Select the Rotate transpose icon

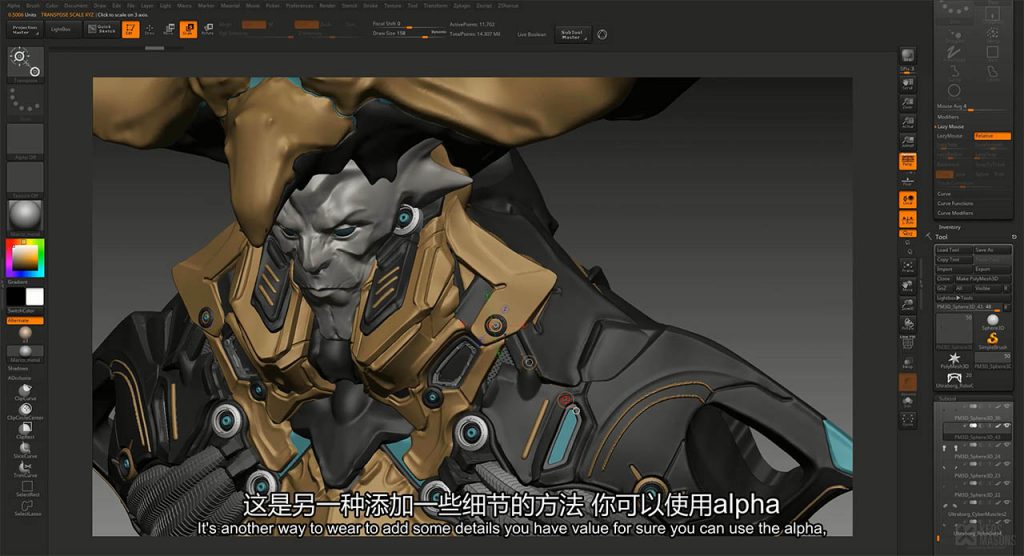coord(208,29)
